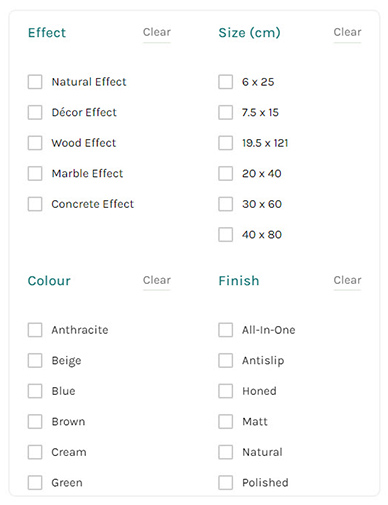This screenshot has height=505, width=388.
Task: Select the Marble Effect checkbox
Action: pos(35,173)
